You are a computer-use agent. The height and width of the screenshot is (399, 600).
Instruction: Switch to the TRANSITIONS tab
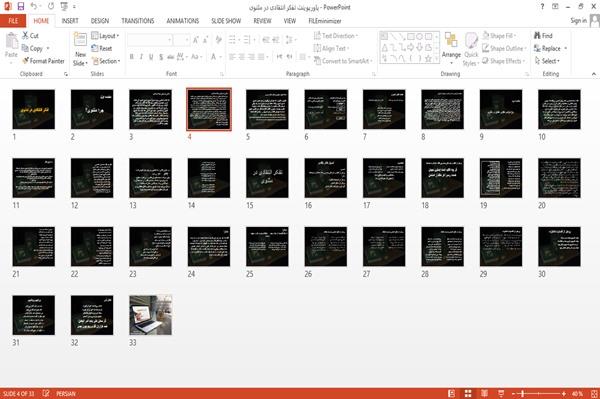(138, 21)
